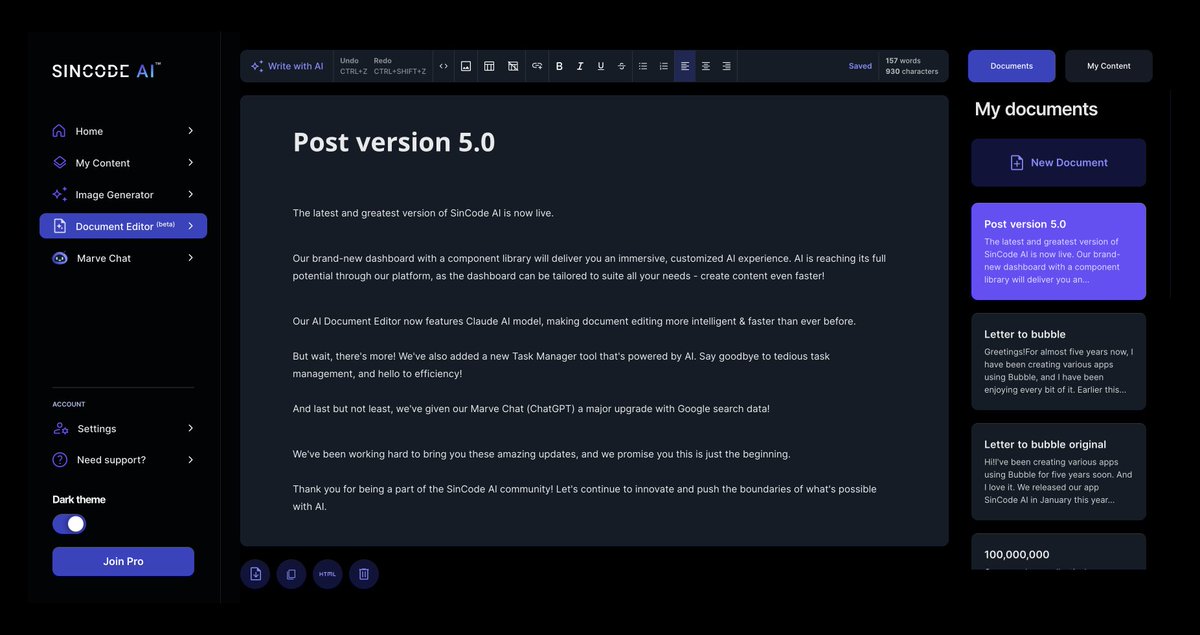Expand the Image Generator chevron arrow

tap(190, 194)
